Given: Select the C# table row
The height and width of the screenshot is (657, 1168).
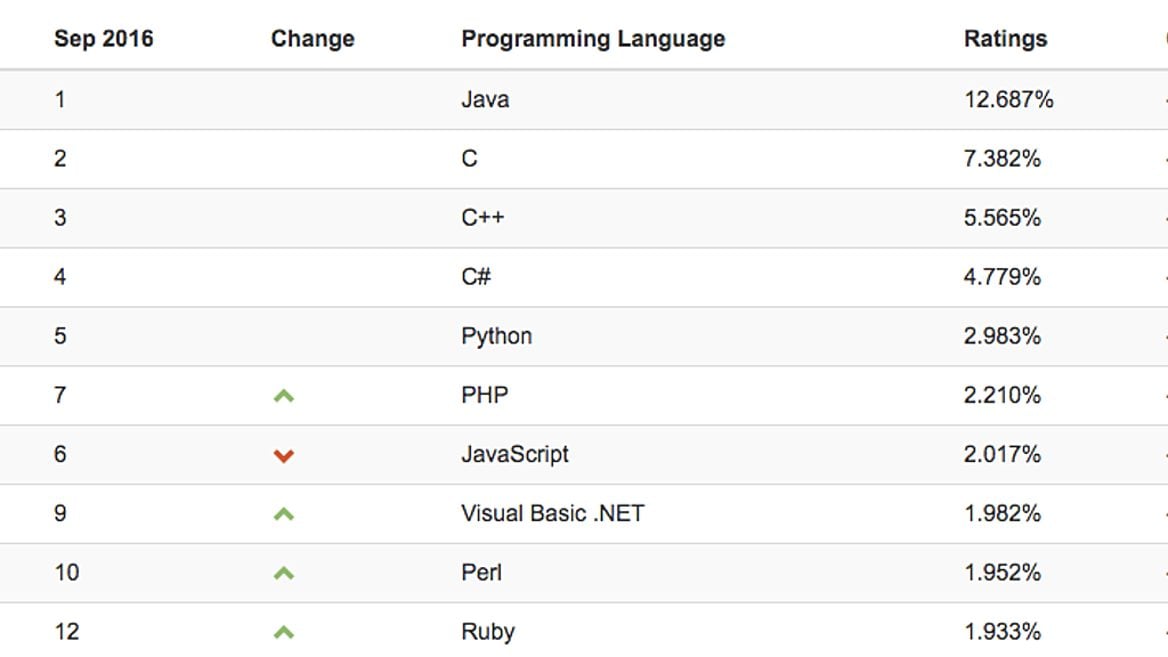Looking at the screenshot, I should (x=475, y=277).
